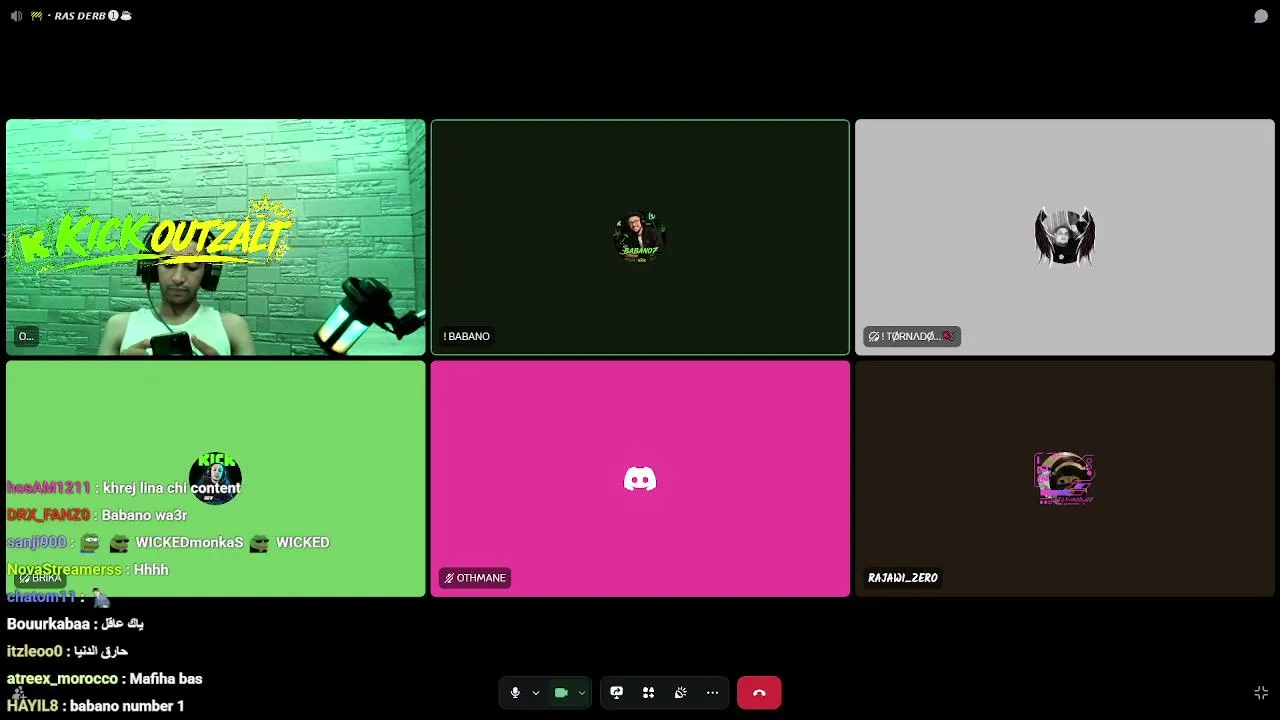Click the HAYIL8 chat username

point(32,706)
